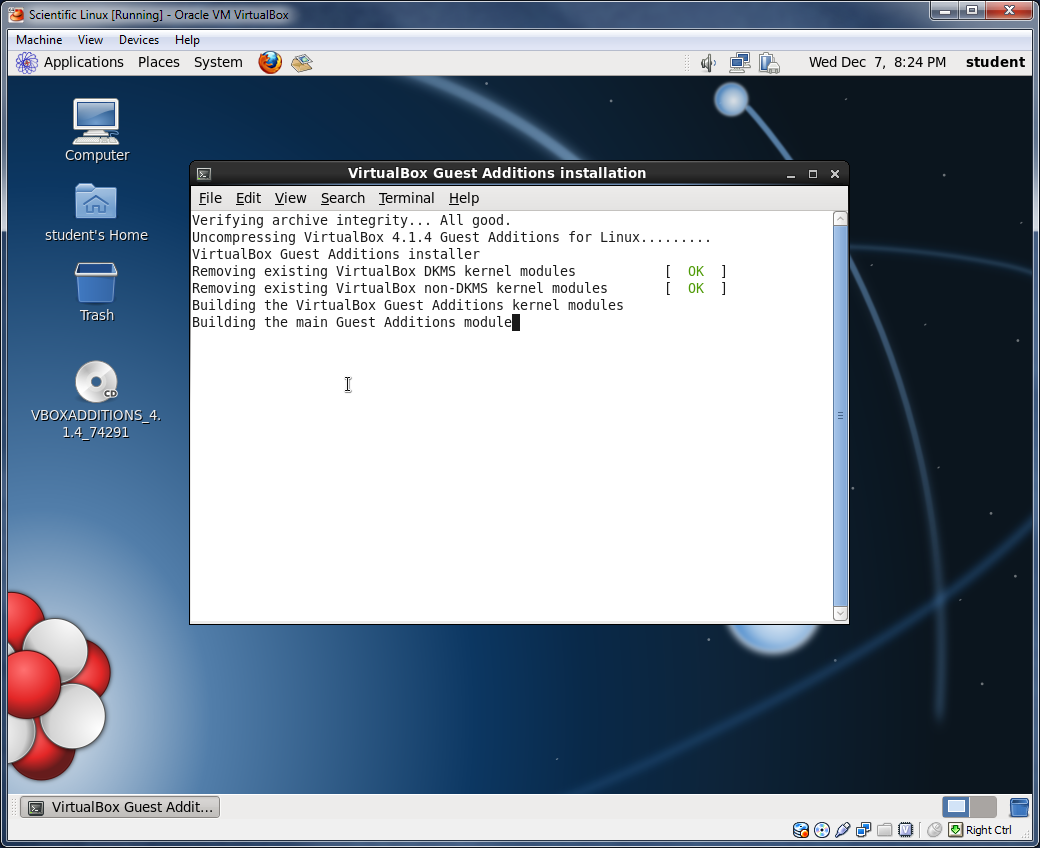
Task: Click the virtualization chip indicator in VirtualBox status bar
Action: click(x=905, y=829)
